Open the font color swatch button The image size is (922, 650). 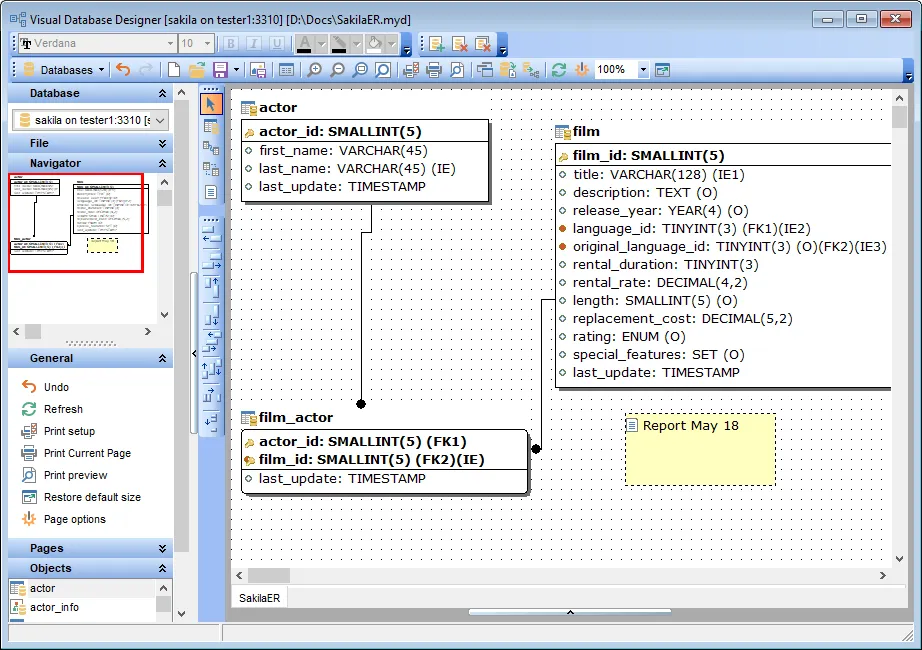[x=304, y=44]
